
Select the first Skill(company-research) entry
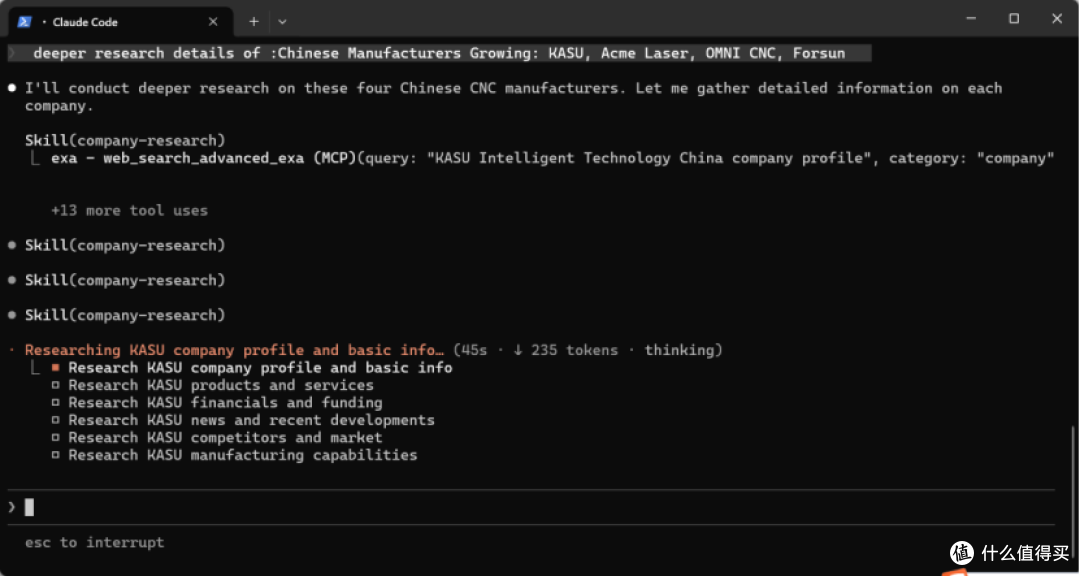[125, 141]
